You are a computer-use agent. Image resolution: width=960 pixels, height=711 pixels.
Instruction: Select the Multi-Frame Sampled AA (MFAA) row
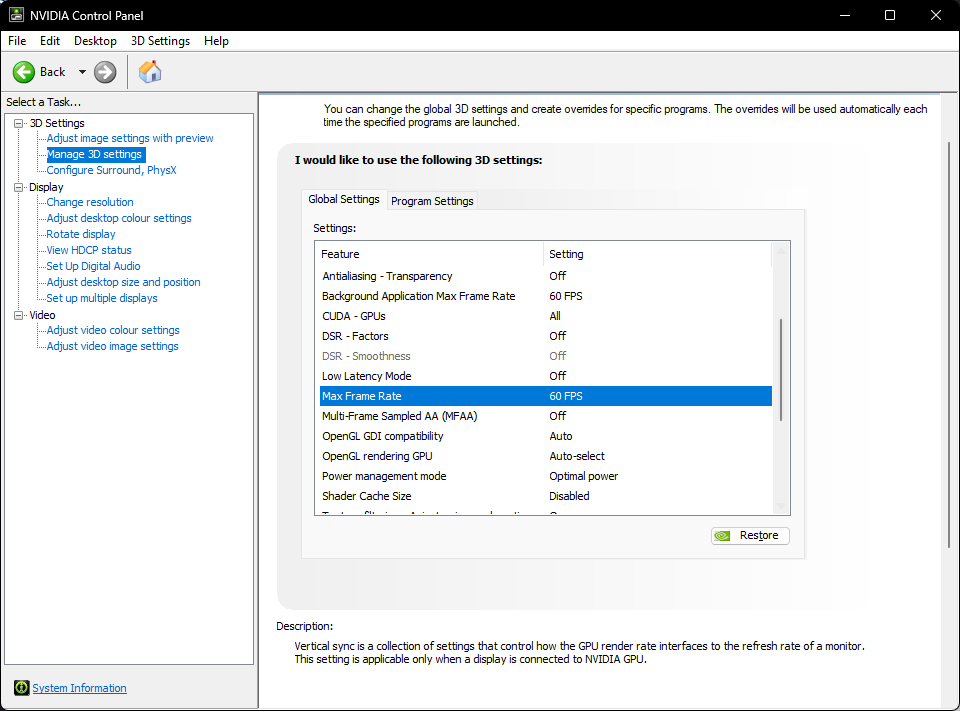pyautogui.click(x=546, y=416)
